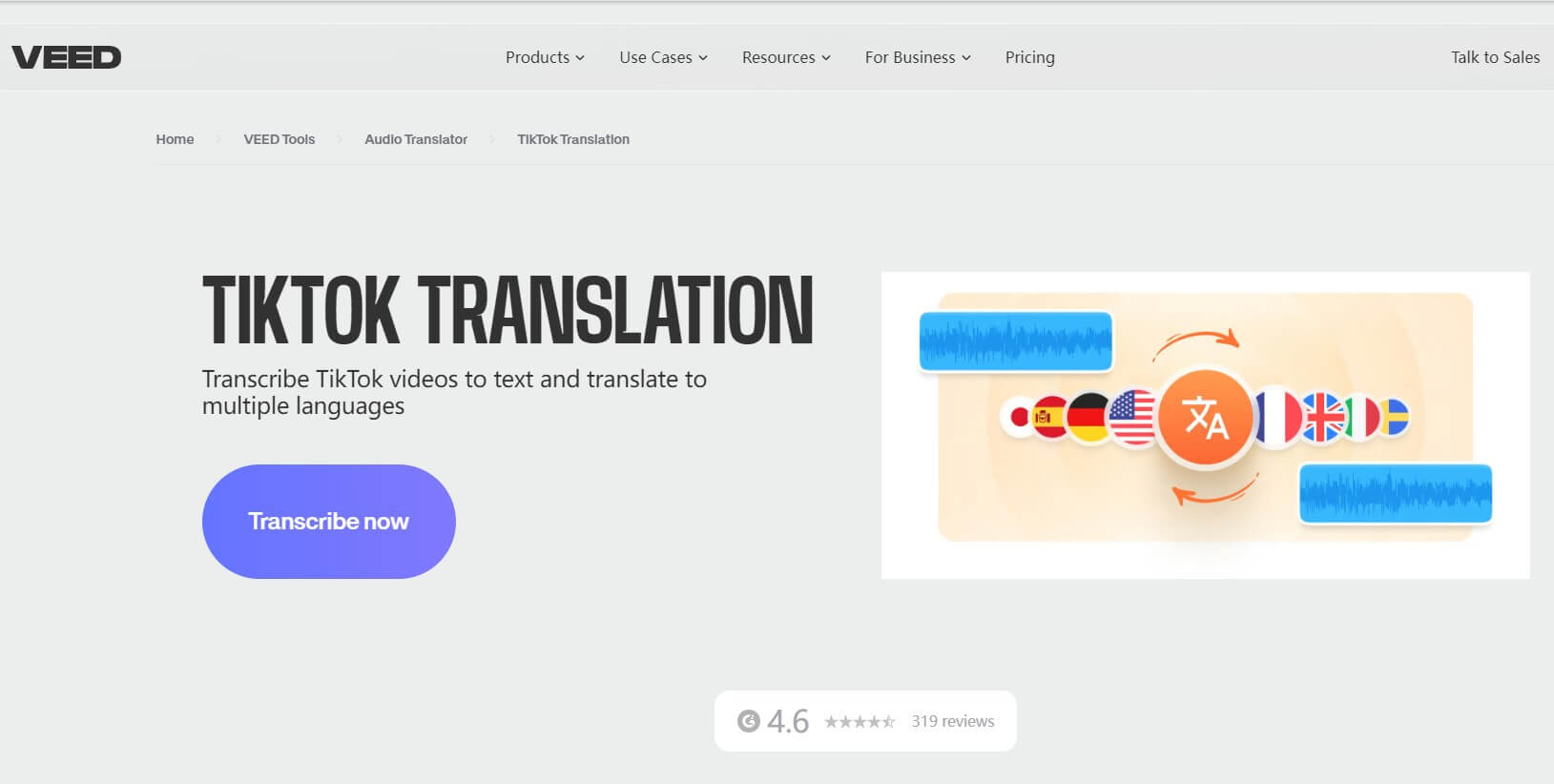Expand the Use Cases chevron arrow
The height and width of the screenshot is (784, 1554).
click(x=703, y=58)
